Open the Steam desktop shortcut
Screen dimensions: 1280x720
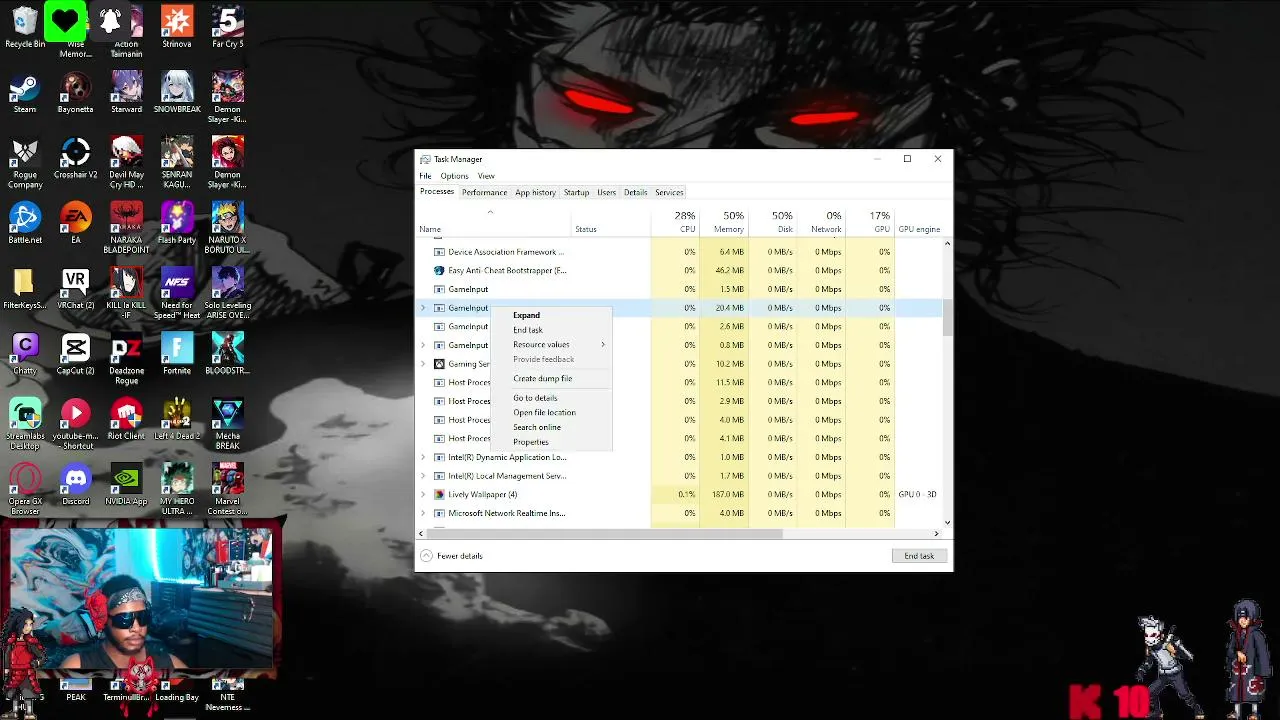coord(25,92)
